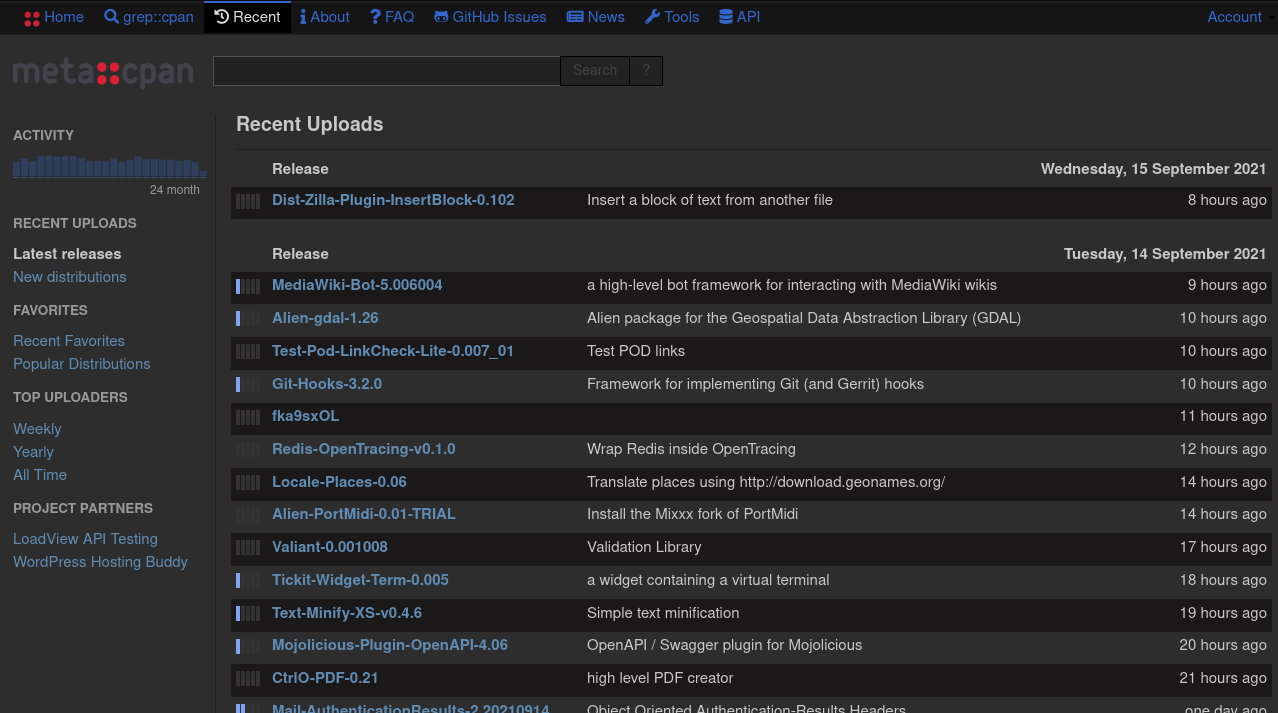Click 'high level PDF creator' description

(660, 678)
